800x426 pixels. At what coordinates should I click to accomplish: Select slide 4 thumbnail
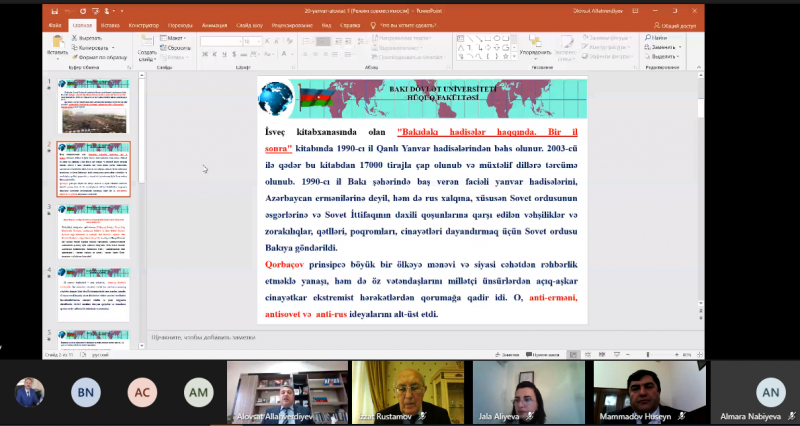pyautogui.click(x=93, y=294)
